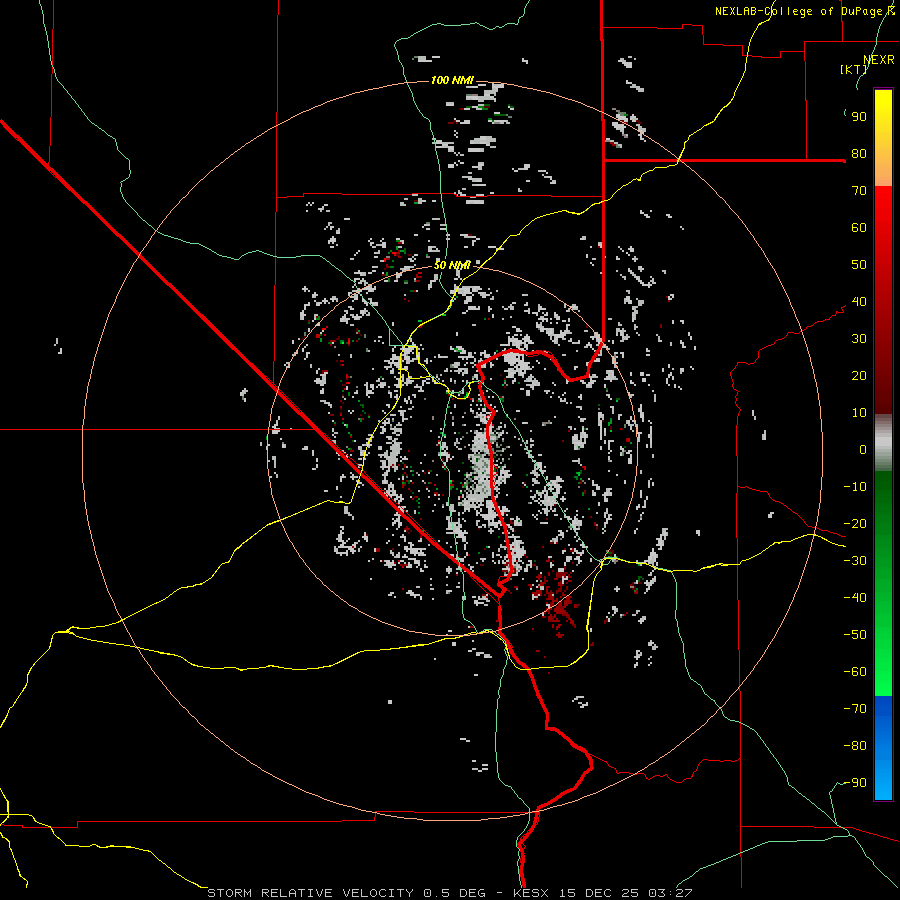Click the -70 value on the velocity scale
This screenshot has height=900, width=900.
[855, 709]
